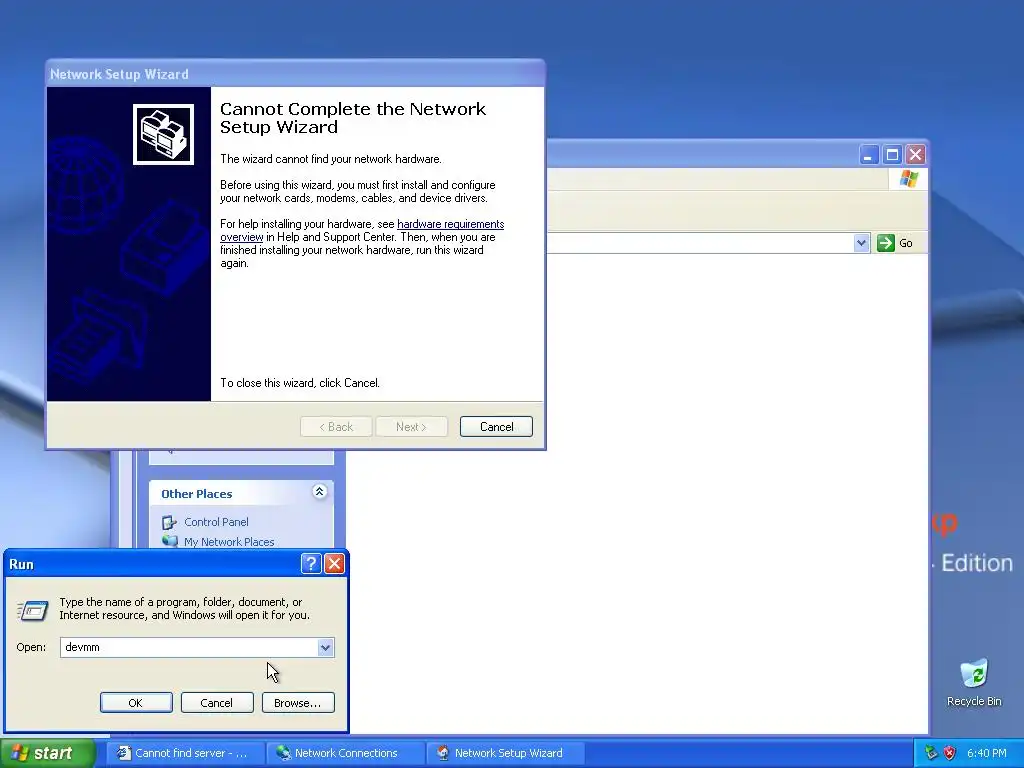Switch to Cannot find server taskbar item

pyautogui.click(x=185, y=753)
